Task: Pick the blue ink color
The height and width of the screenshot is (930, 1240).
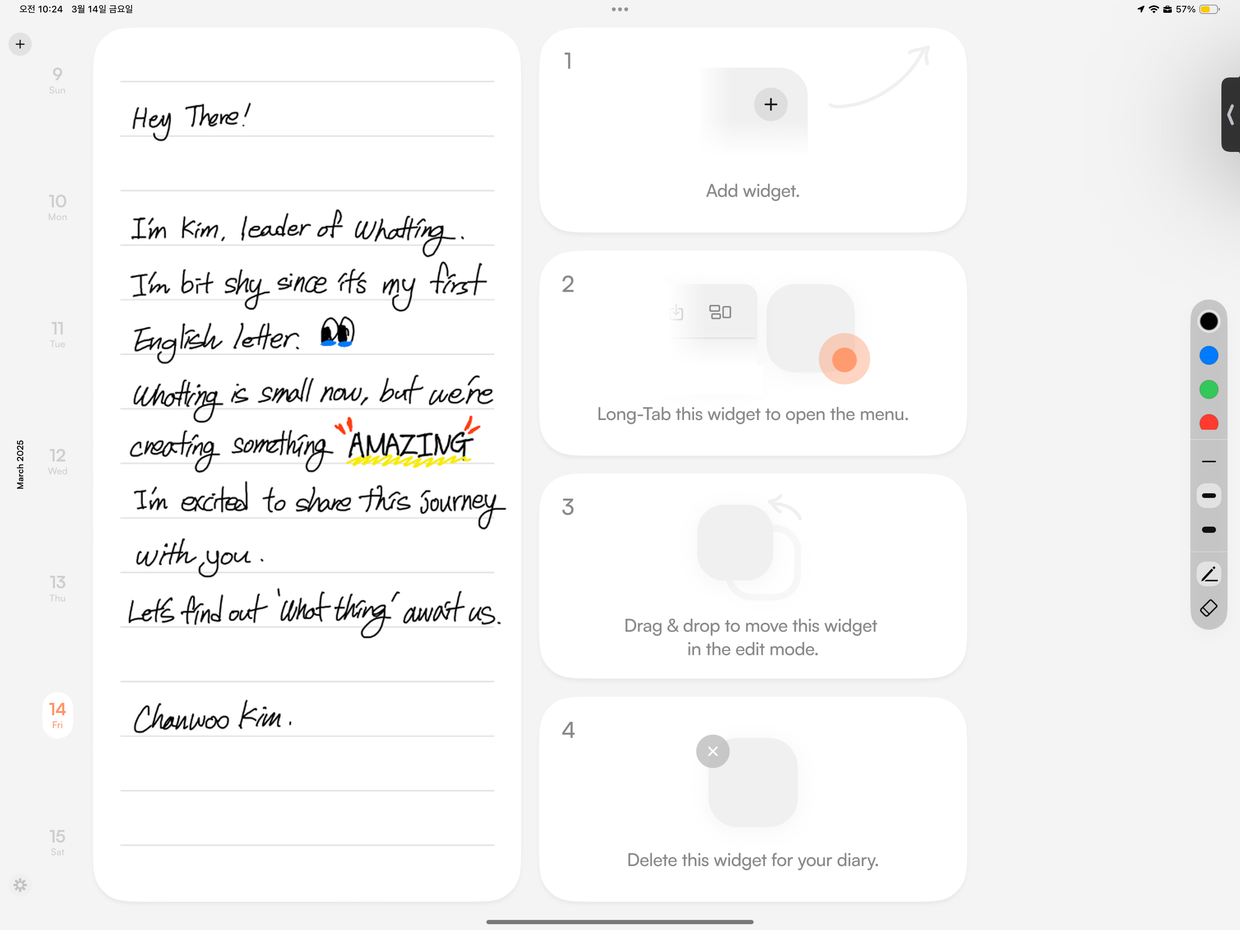Action: click(1208, 355)
